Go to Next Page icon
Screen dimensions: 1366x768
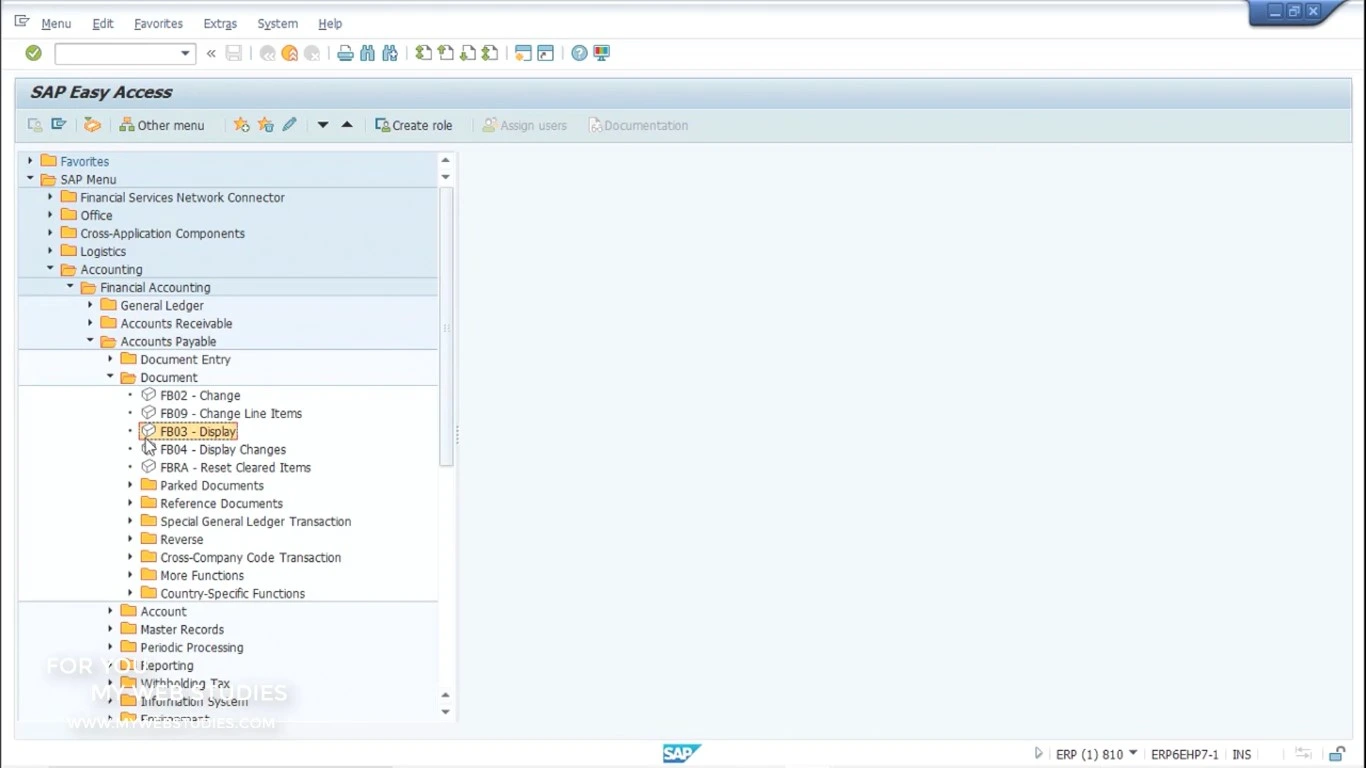pos(468,53)
